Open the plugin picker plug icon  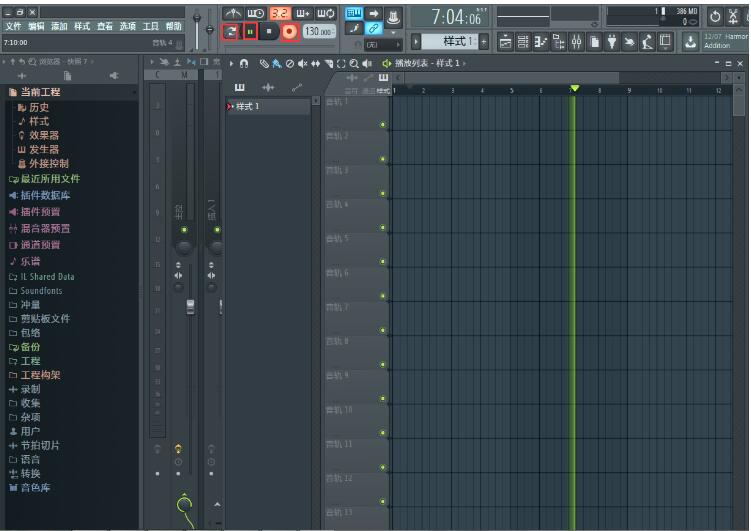(612, 42)
